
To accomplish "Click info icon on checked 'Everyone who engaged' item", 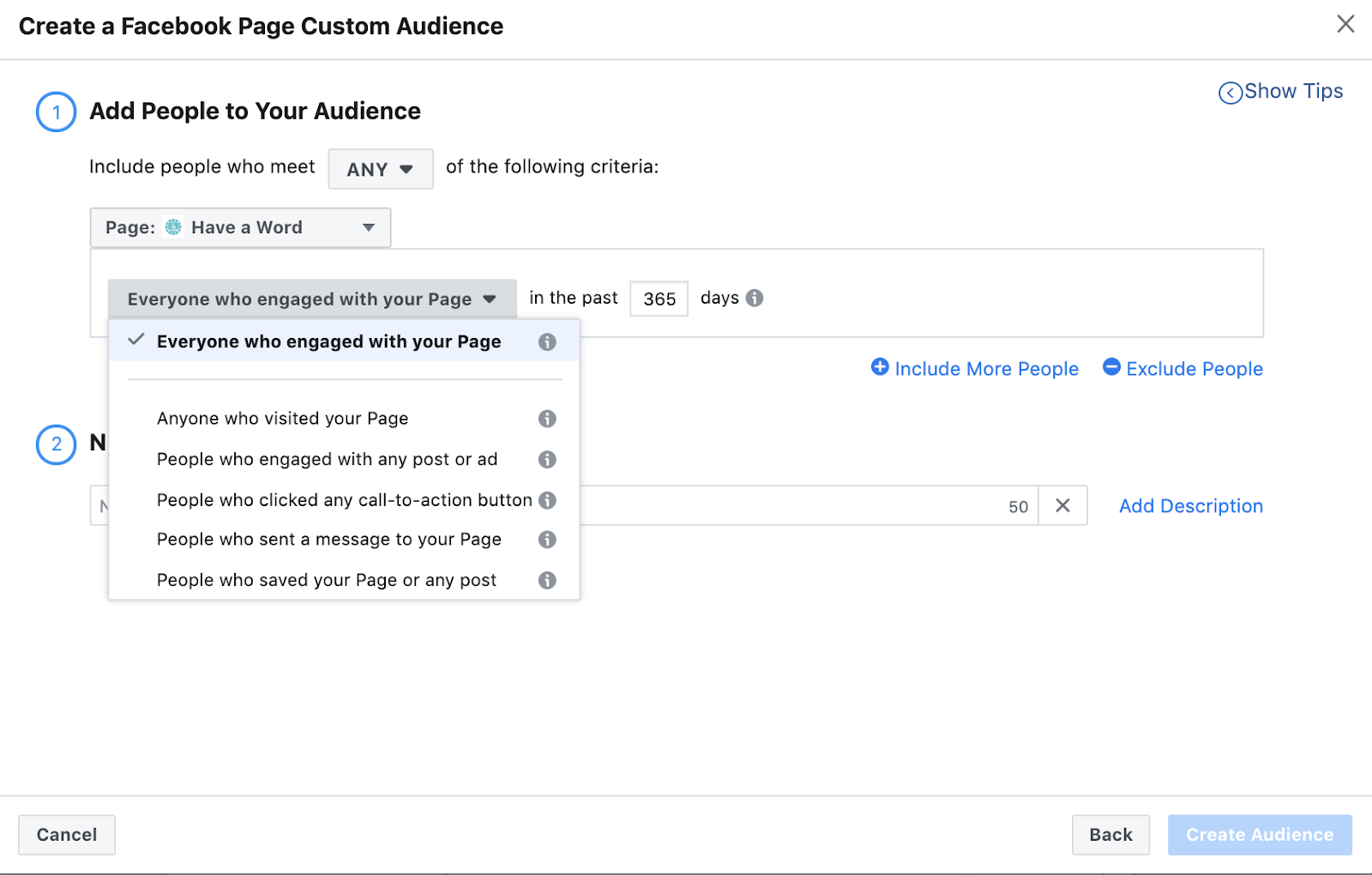I will pyautogui.click(x=547, y=342).
